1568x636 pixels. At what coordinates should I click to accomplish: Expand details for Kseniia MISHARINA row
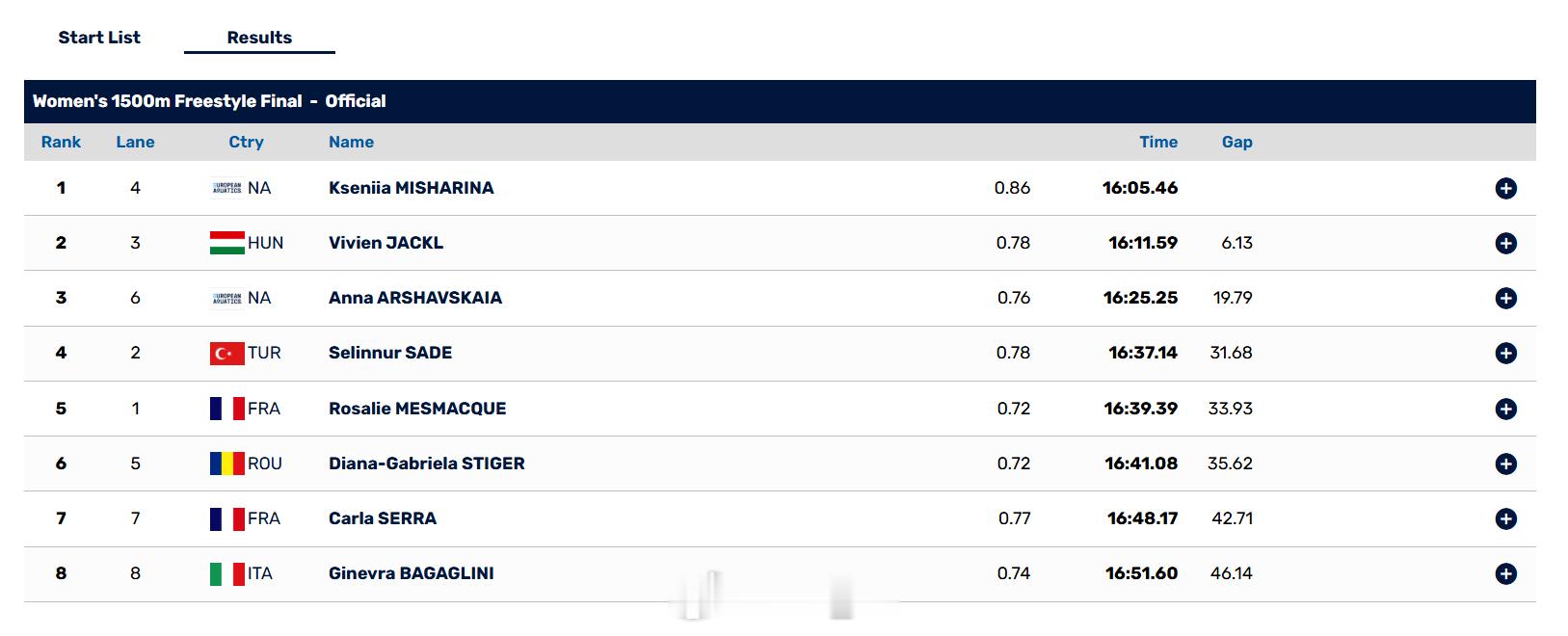(1505, 189)
